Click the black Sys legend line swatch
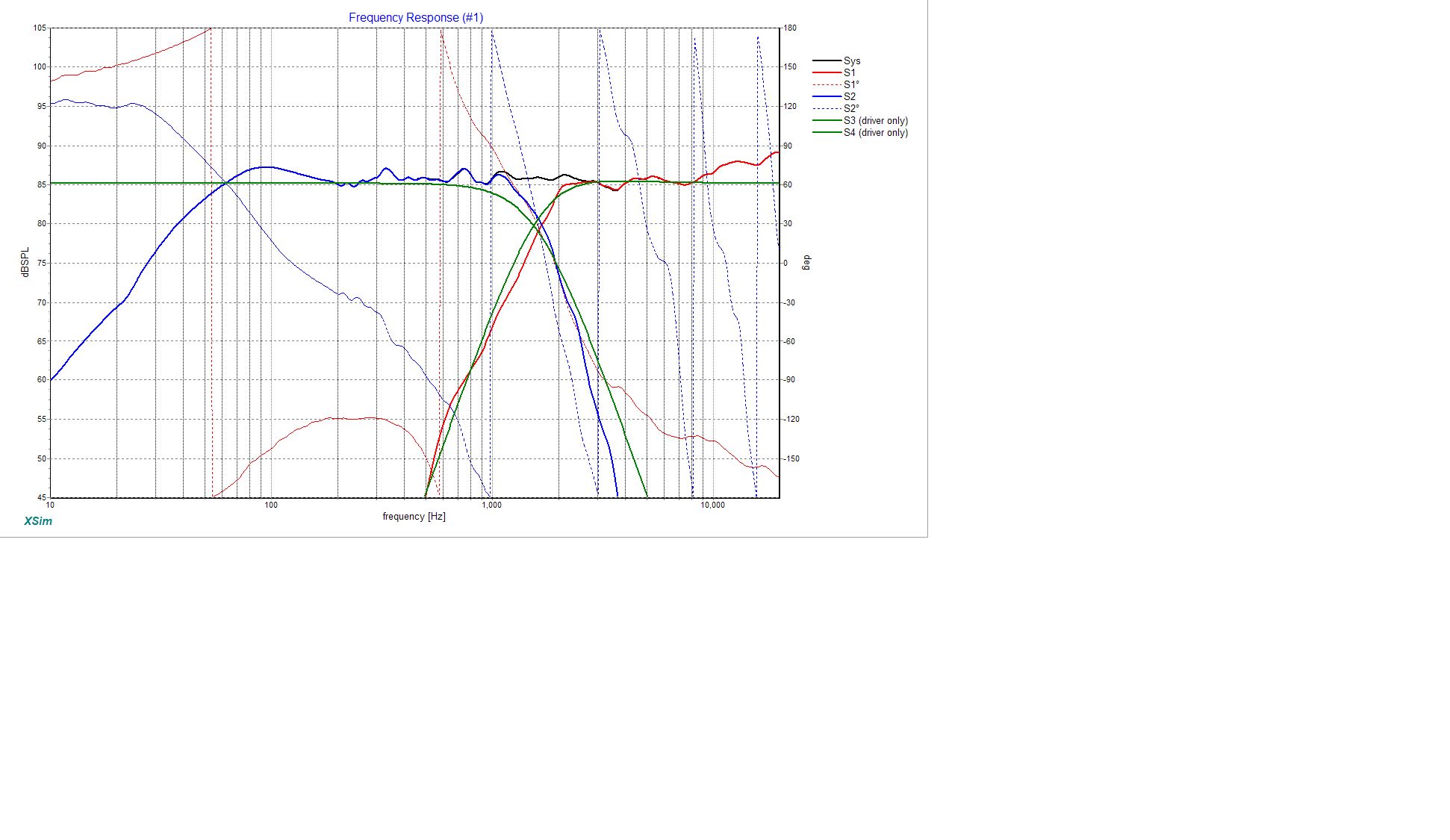Image resolution: width=1450 pixels, height=840 pixels. point(827,61)
